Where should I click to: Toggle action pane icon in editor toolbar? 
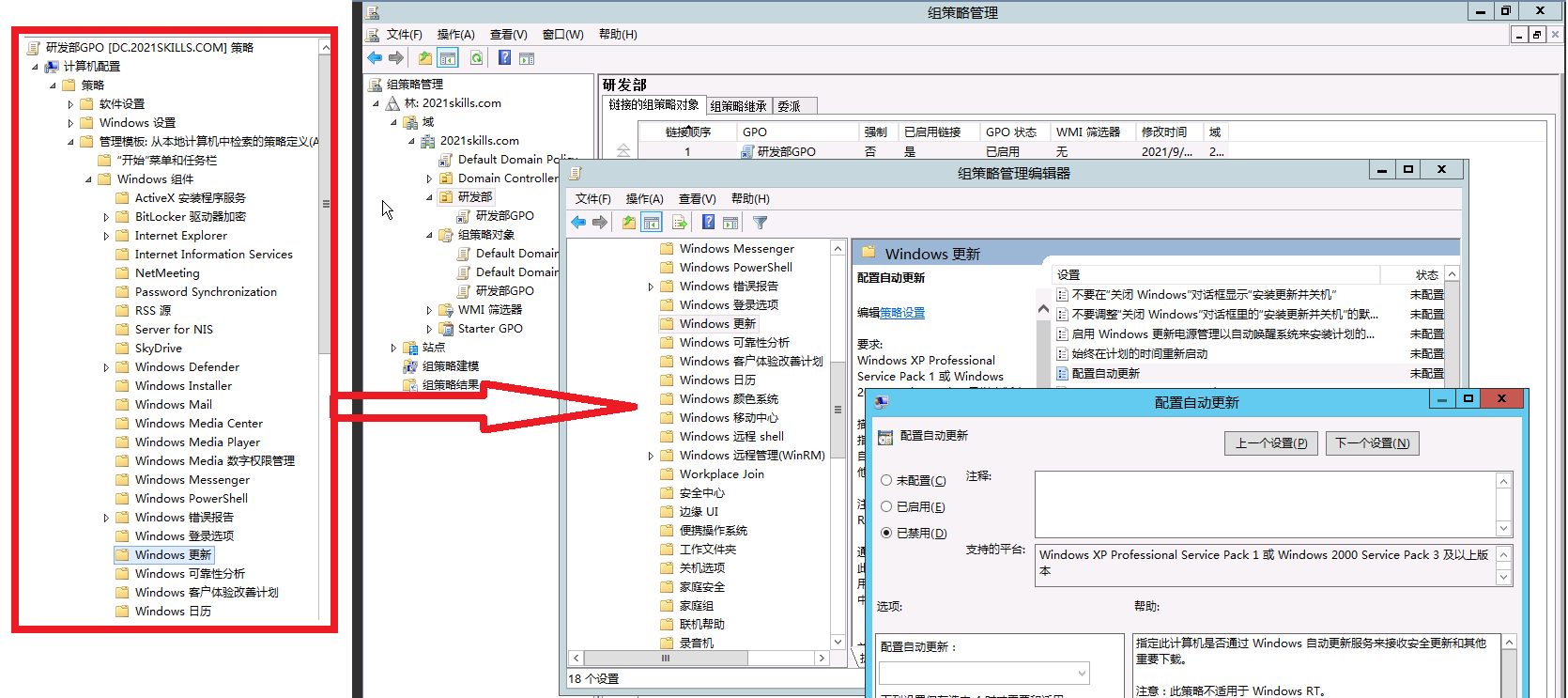click(x=730, y=223)
